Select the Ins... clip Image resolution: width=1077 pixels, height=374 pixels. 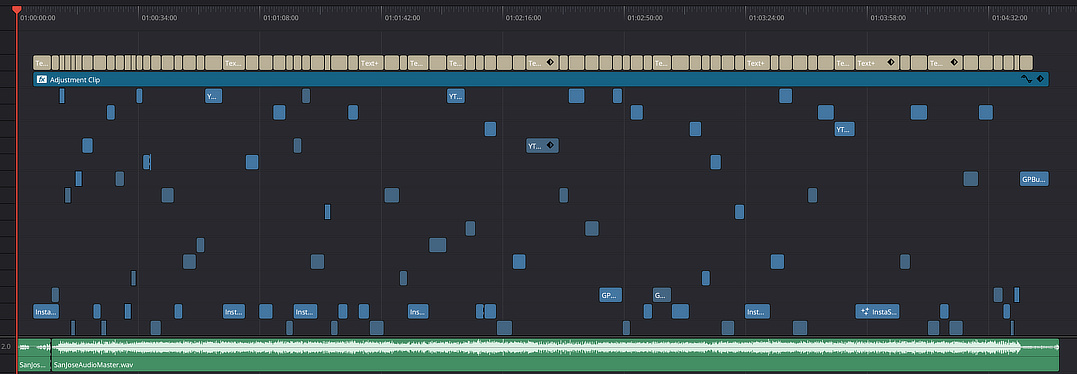(418, 312)
